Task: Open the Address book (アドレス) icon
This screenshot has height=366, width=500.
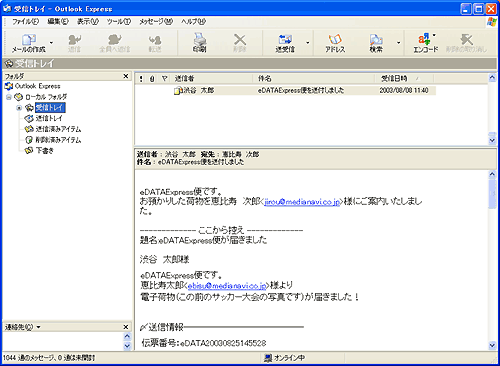Action: coord(335,39)
